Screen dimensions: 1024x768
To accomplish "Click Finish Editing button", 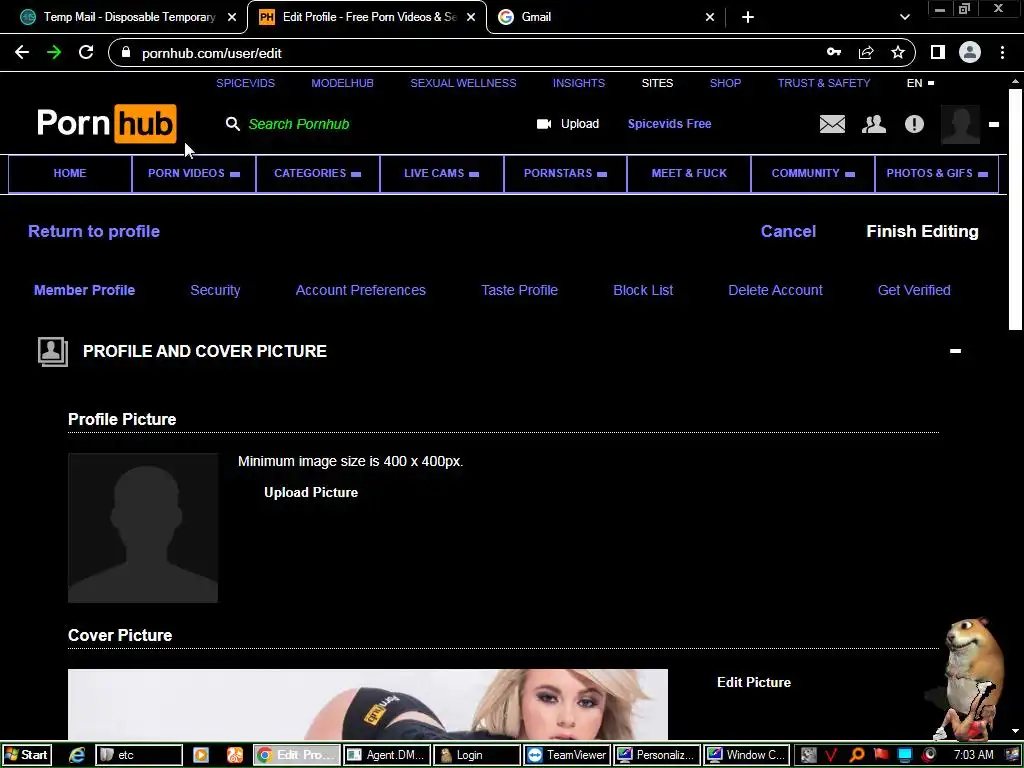I will point(922,231).
